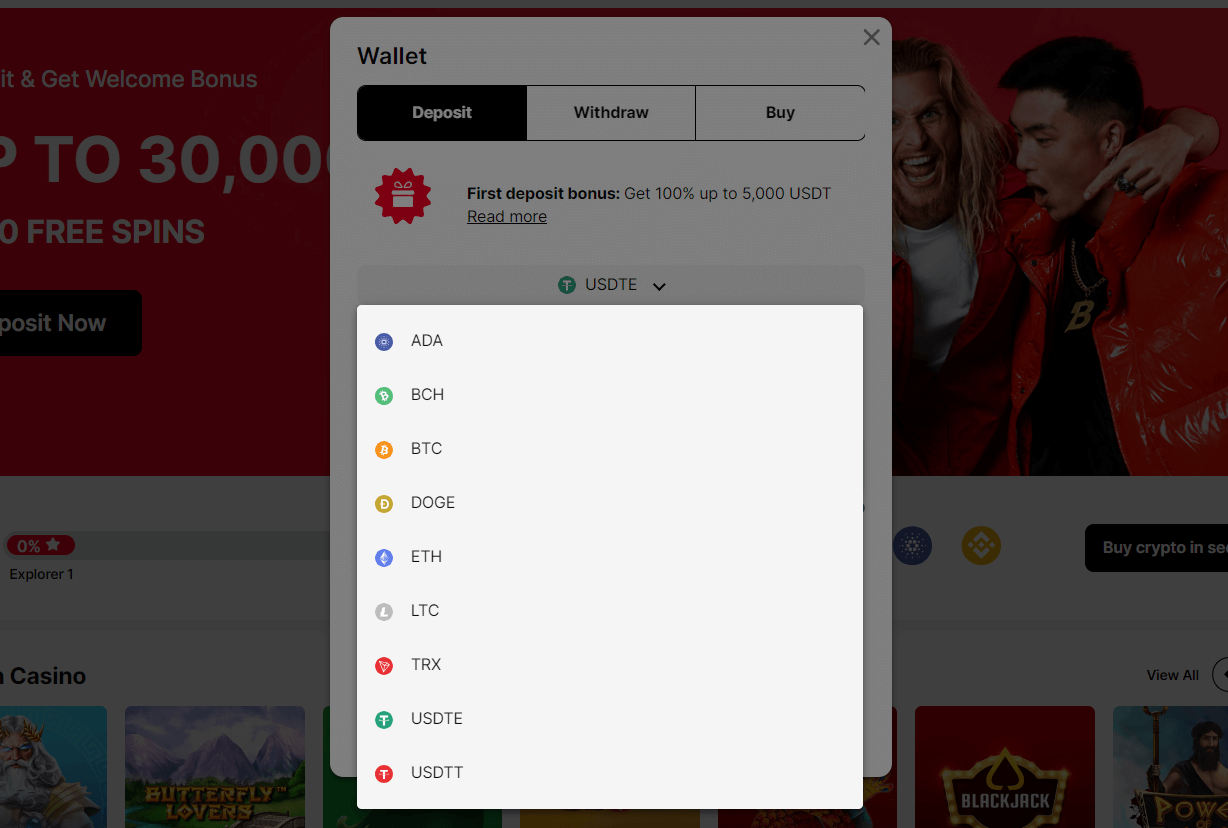
Task: Select the red USDTT coin icon
Action: click(x=384, y=774)
